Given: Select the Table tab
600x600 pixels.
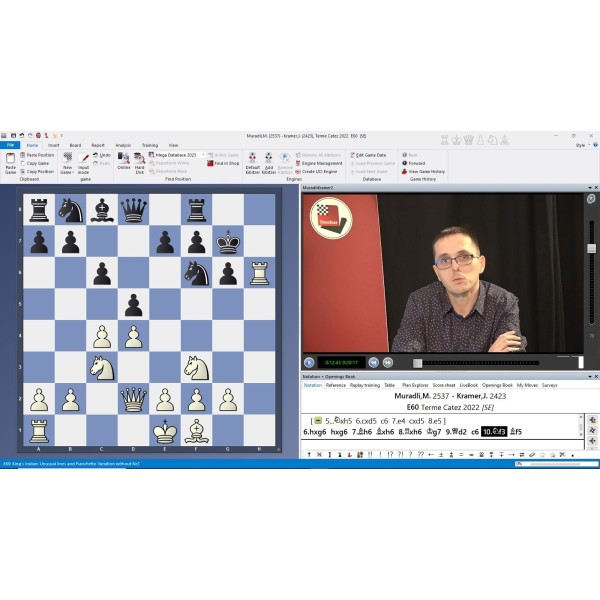Looking at the screenshot, I should (x=389, y=385).
